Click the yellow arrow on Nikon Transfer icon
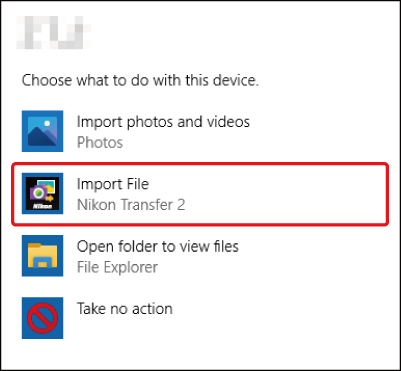 [x=51, y=199]
